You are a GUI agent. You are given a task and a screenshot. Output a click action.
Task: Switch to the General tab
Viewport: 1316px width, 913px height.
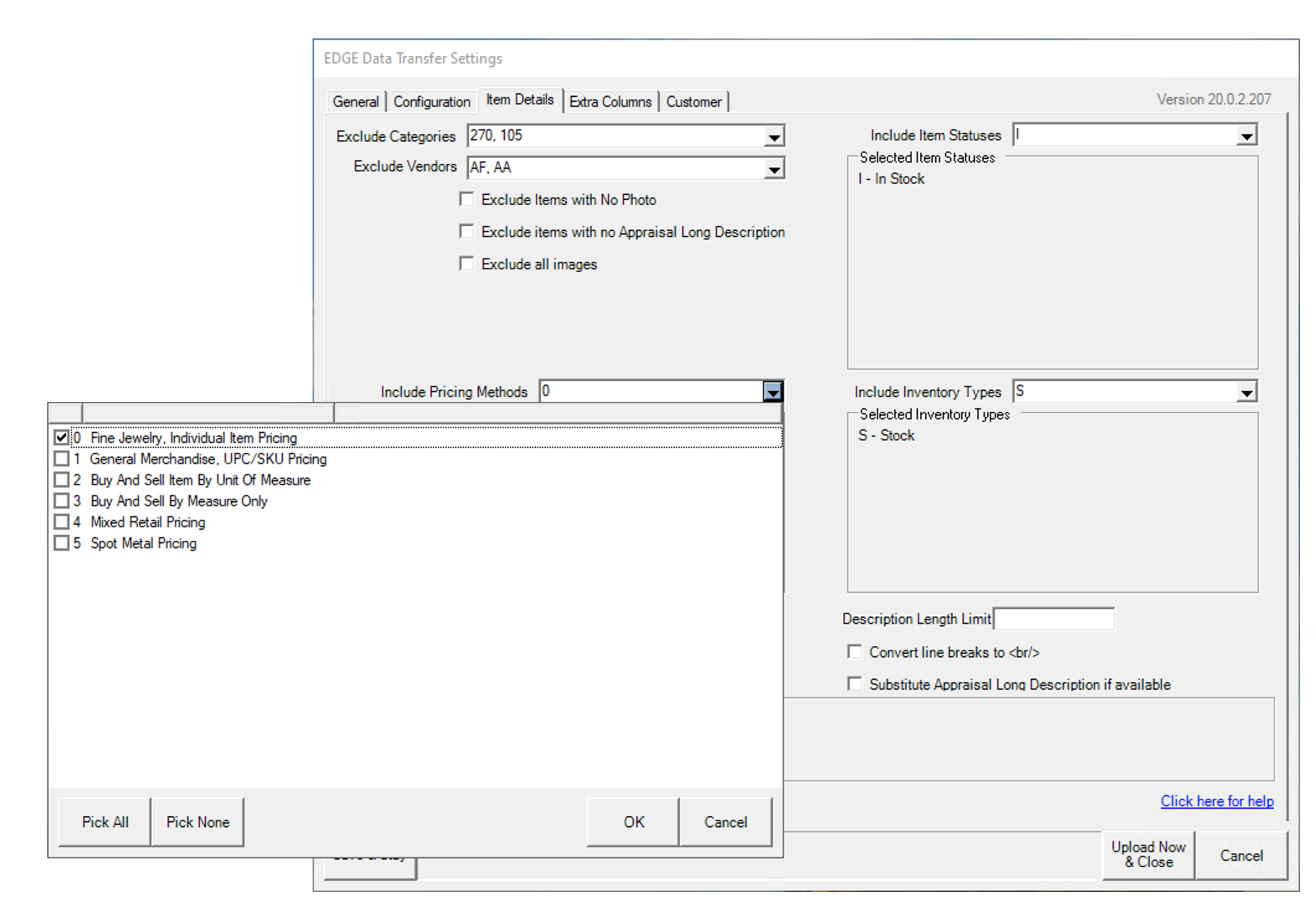coord(355,102)
